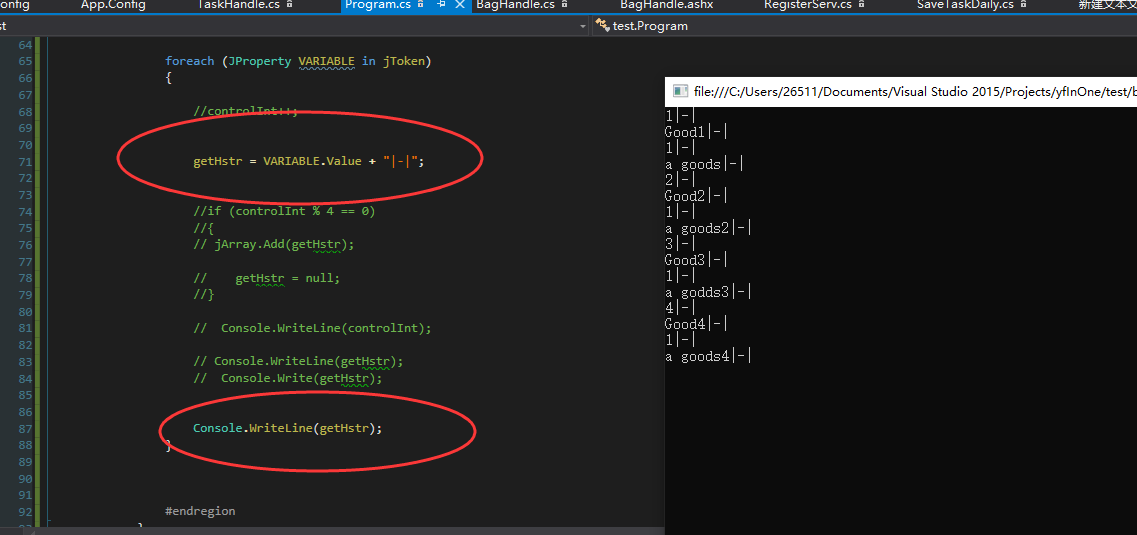The height and width of the screenshot is (535, 1137).
Task: Select the Program.cs tab
Action: pyautogui.click(x=379, y=5)
